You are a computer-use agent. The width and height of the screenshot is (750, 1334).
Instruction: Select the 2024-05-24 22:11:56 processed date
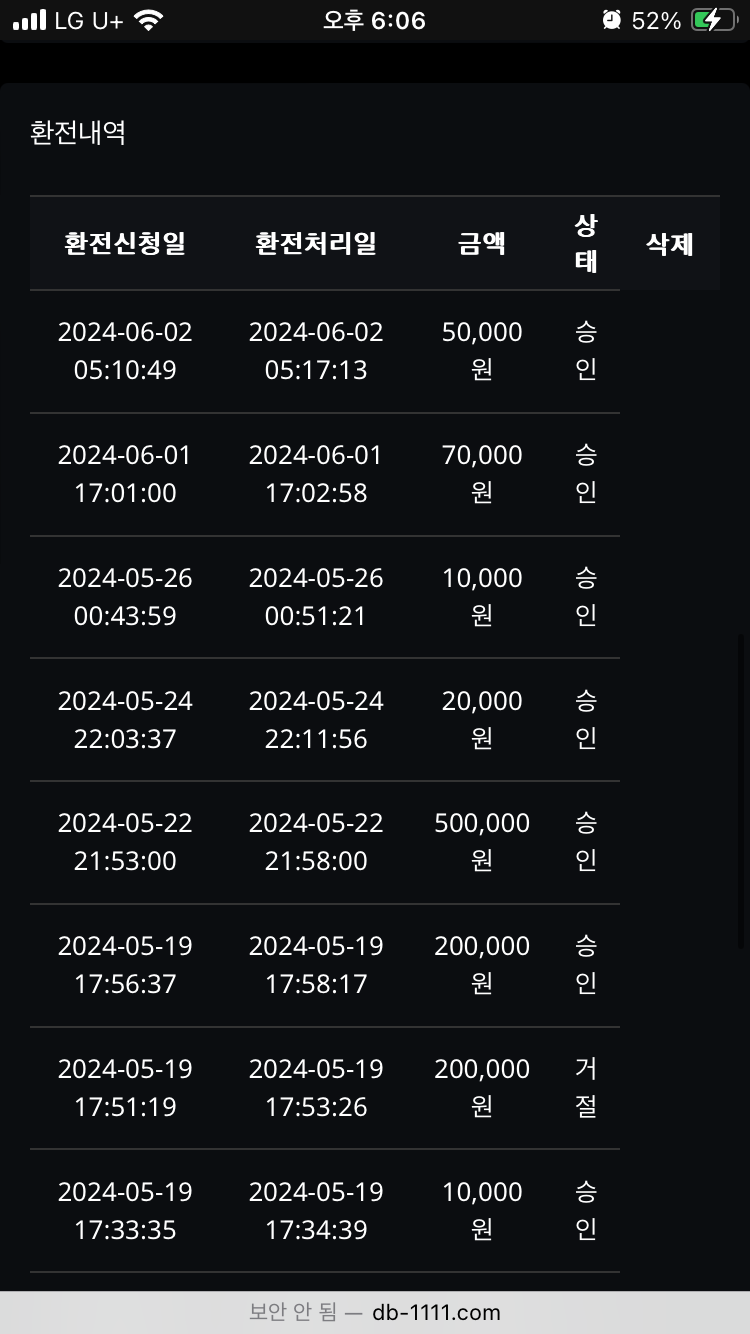(x=316, y=720)
